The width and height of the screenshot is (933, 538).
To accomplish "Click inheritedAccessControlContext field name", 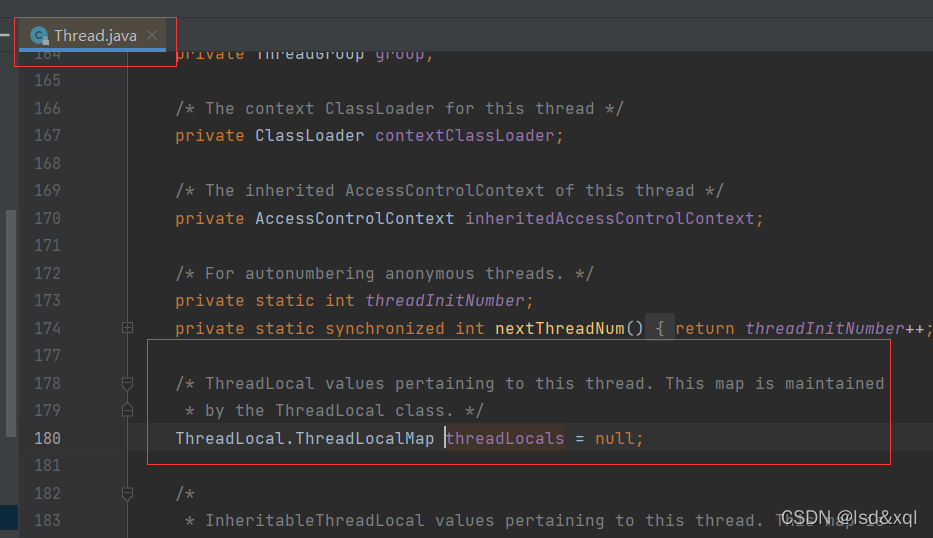I will [610, 218].
